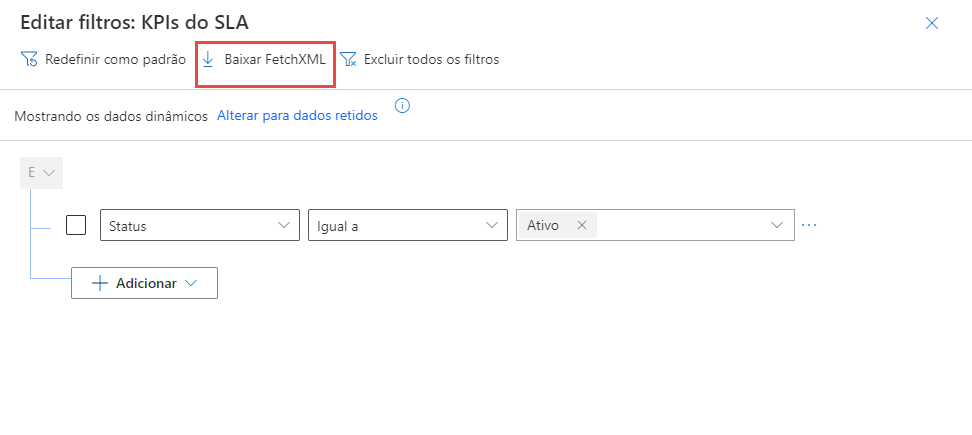Close the Editar filtros panel

pos(932,23)
